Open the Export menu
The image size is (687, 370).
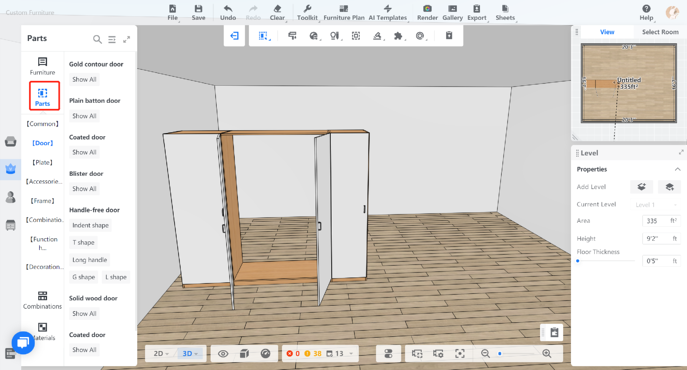tap(477, 13)
